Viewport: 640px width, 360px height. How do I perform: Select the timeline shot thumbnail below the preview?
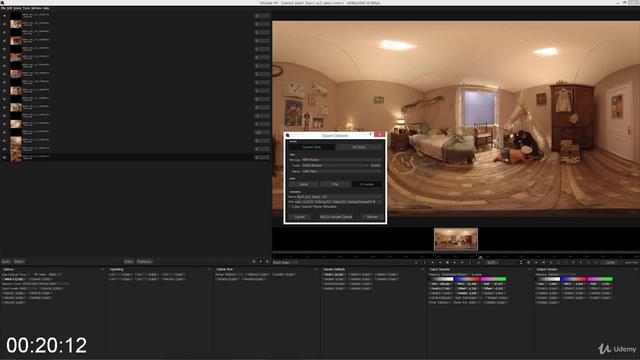point(456,239)
